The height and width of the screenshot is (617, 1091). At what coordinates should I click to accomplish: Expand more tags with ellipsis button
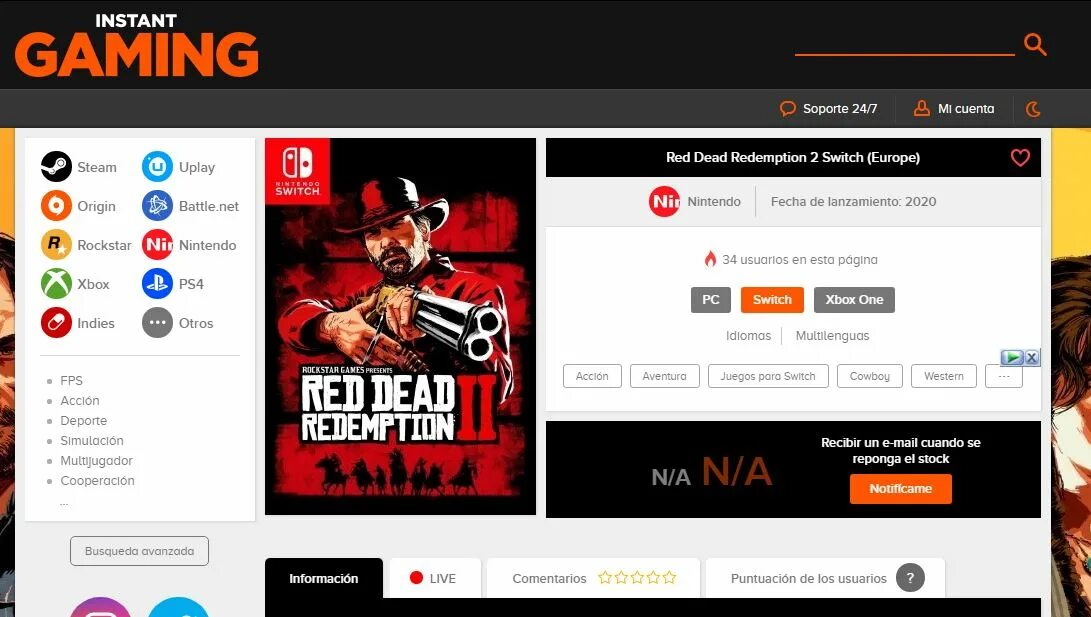point(1004,376)
